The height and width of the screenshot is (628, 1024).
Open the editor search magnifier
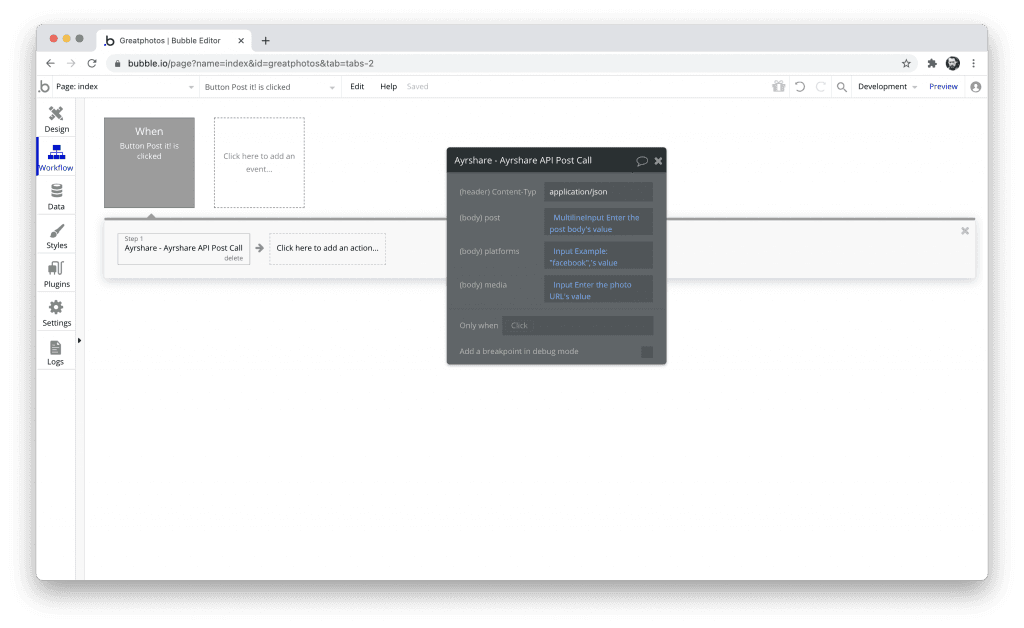click(842, 87)
